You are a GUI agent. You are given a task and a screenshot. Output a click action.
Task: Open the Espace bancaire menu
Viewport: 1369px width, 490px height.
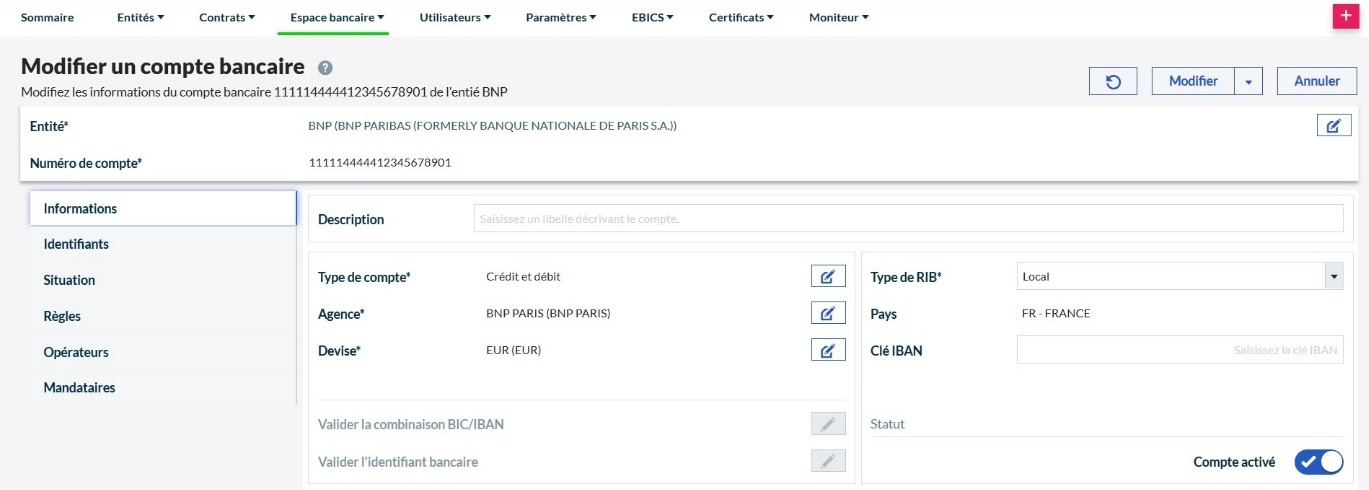tap(337, 18)
